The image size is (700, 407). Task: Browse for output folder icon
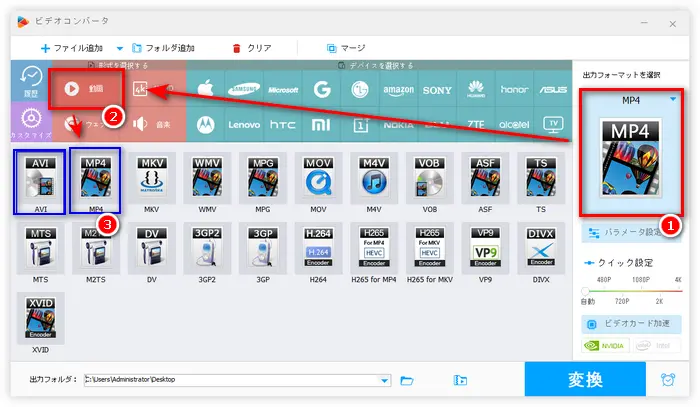tap(407, 380)
